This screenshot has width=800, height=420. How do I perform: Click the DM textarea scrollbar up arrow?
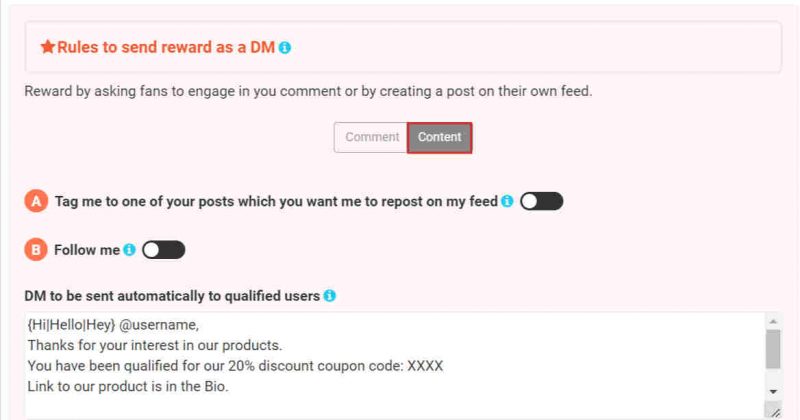coord(773,321)
